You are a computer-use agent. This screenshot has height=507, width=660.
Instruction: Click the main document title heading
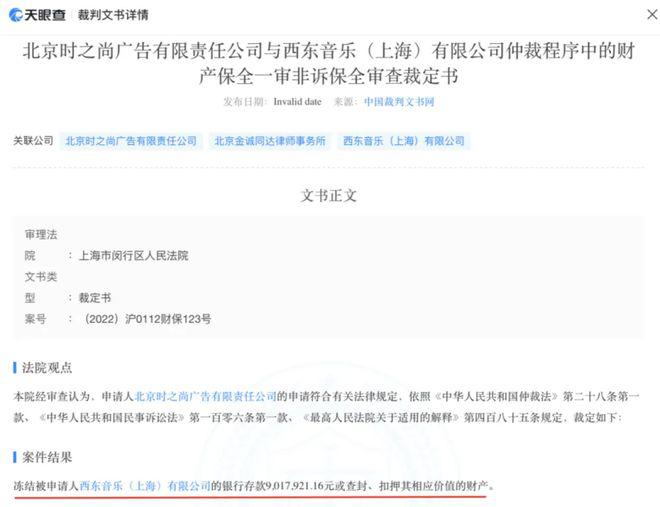pos(329,64)
